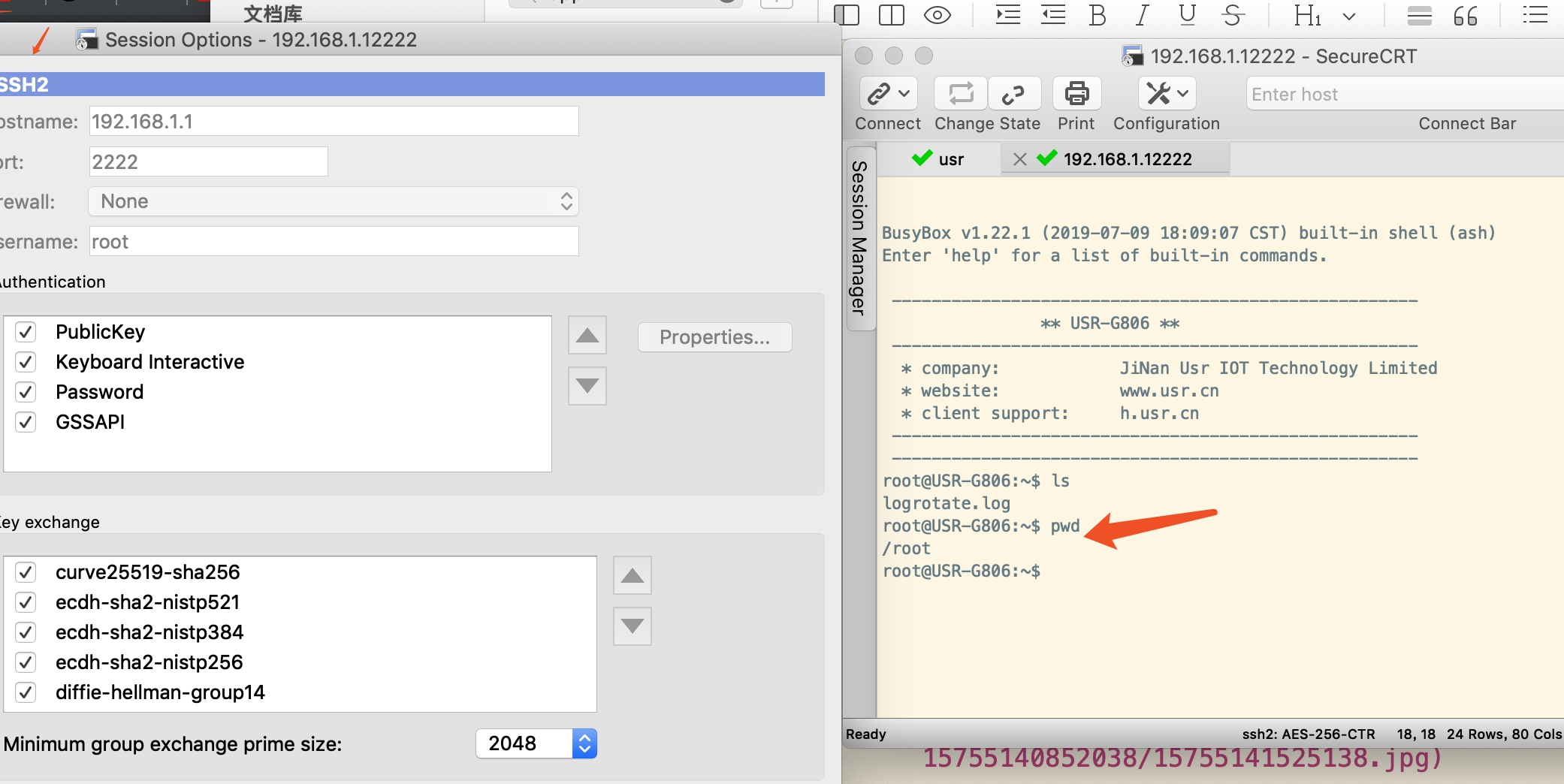Uncheck curve25519-sha256 key exchange checkbox

(x=26, y=572)
